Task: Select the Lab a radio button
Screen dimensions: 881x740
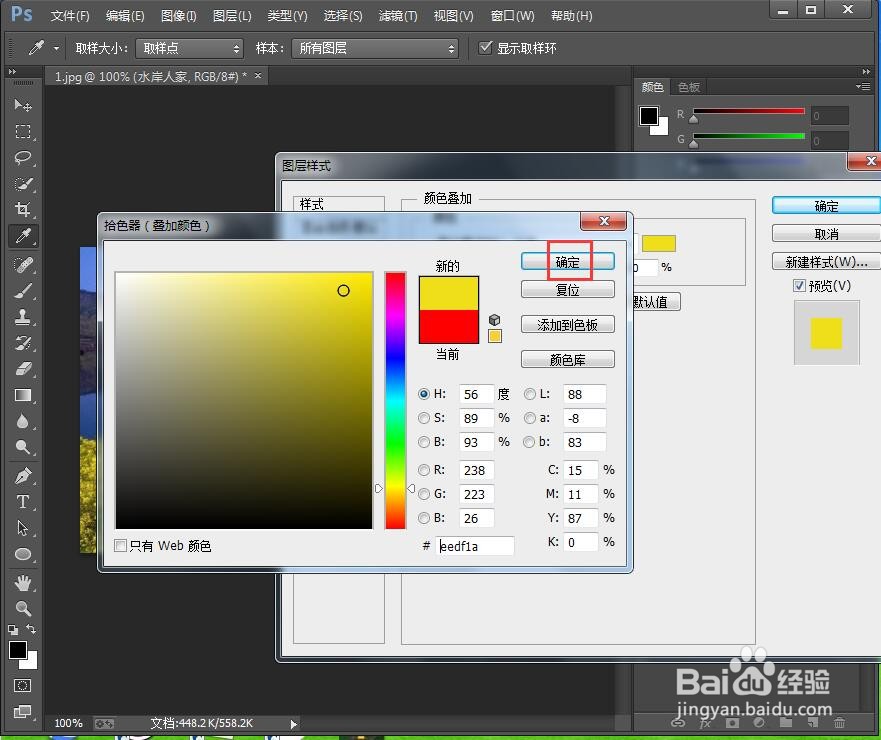Action: tap(529, 418)
